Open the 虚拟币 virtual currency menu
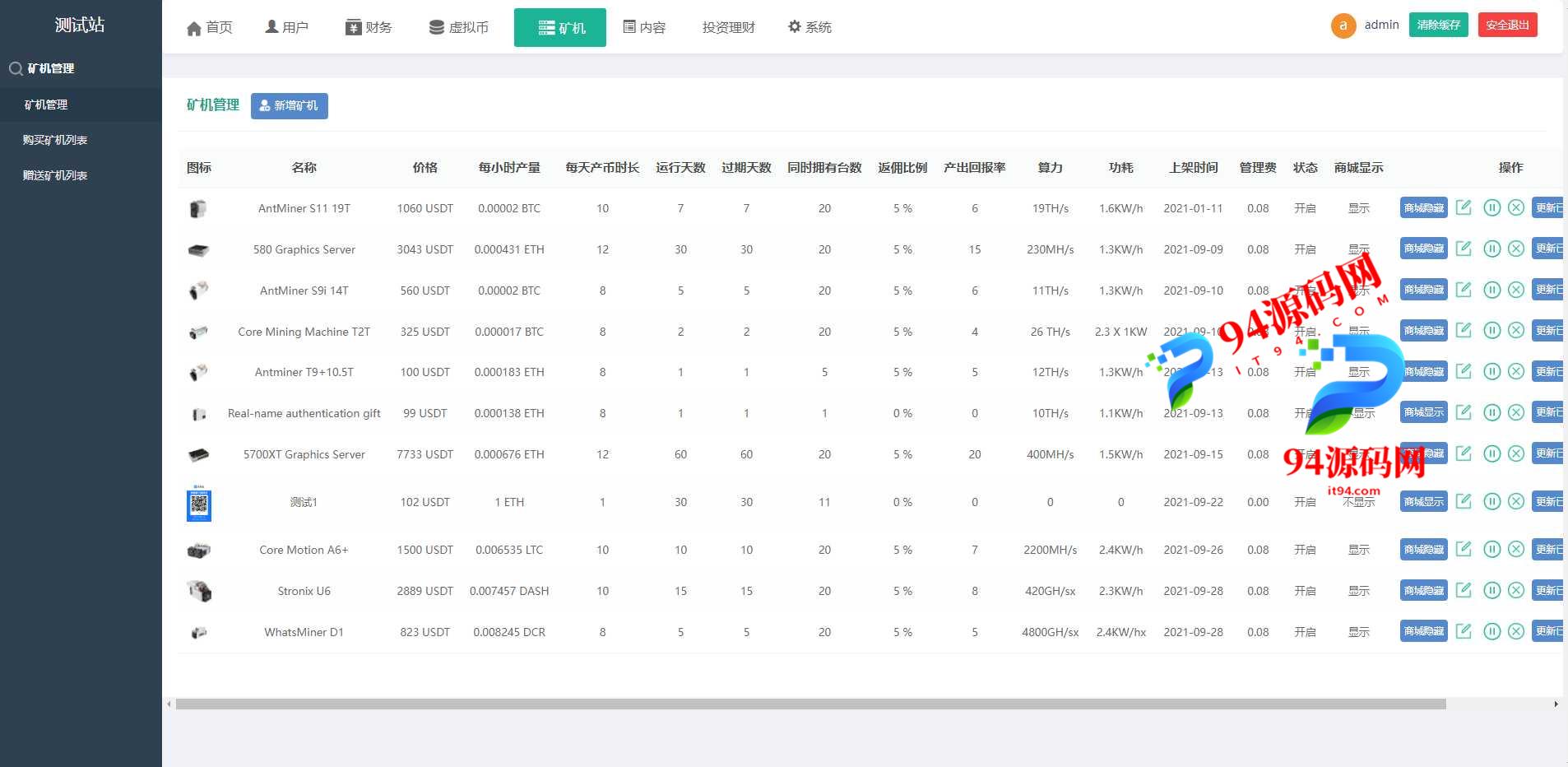 point(459,27)
